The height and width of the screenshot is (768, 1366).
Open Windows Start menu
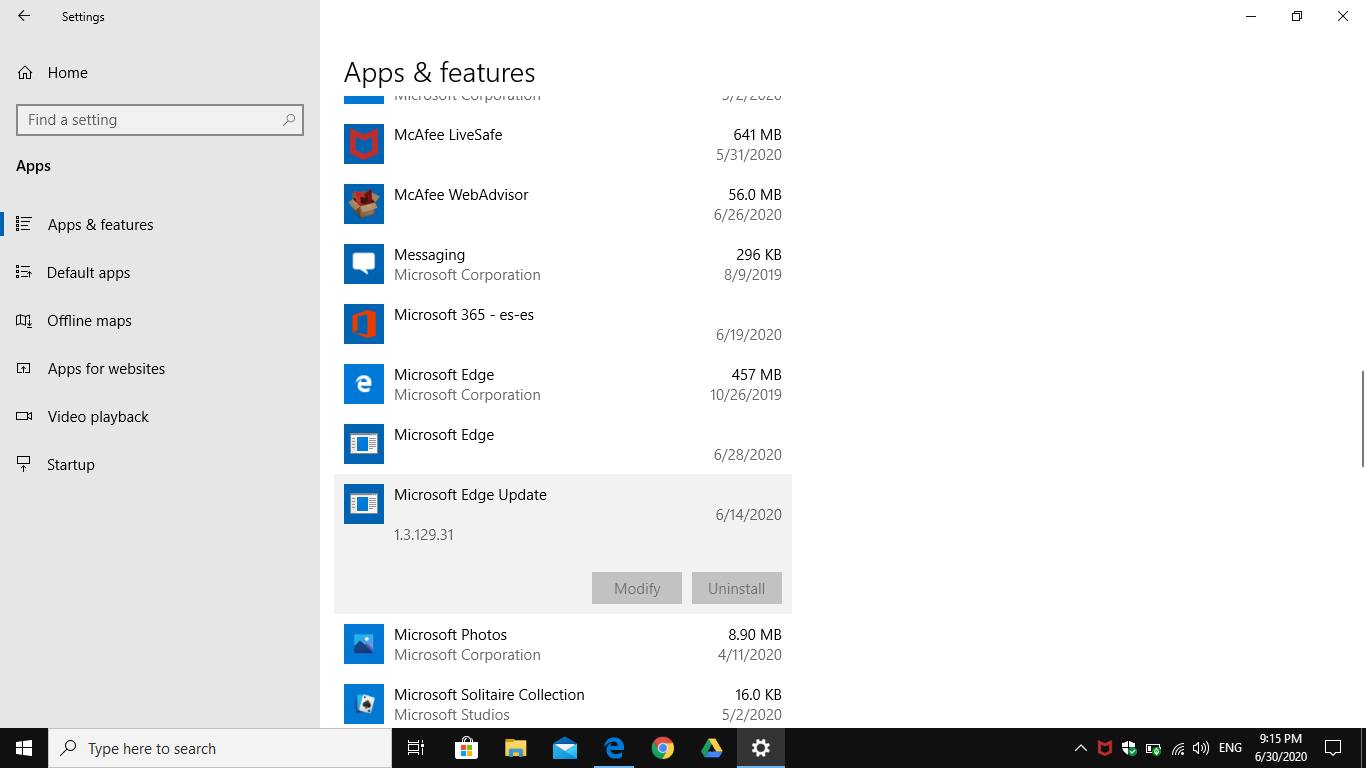(24, 748)
